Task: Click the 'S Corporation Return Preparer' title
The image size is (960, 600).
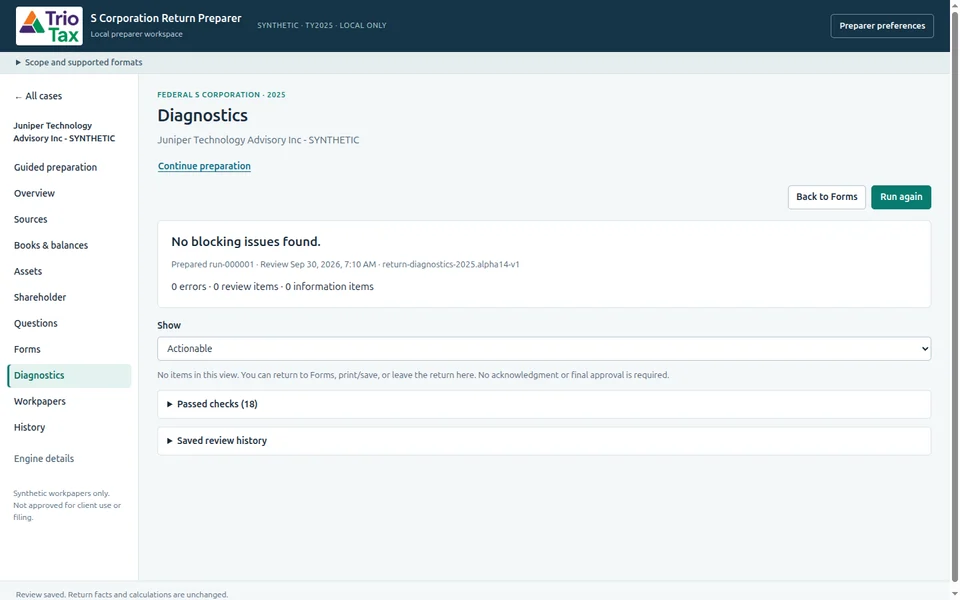Action: [166, 18]
